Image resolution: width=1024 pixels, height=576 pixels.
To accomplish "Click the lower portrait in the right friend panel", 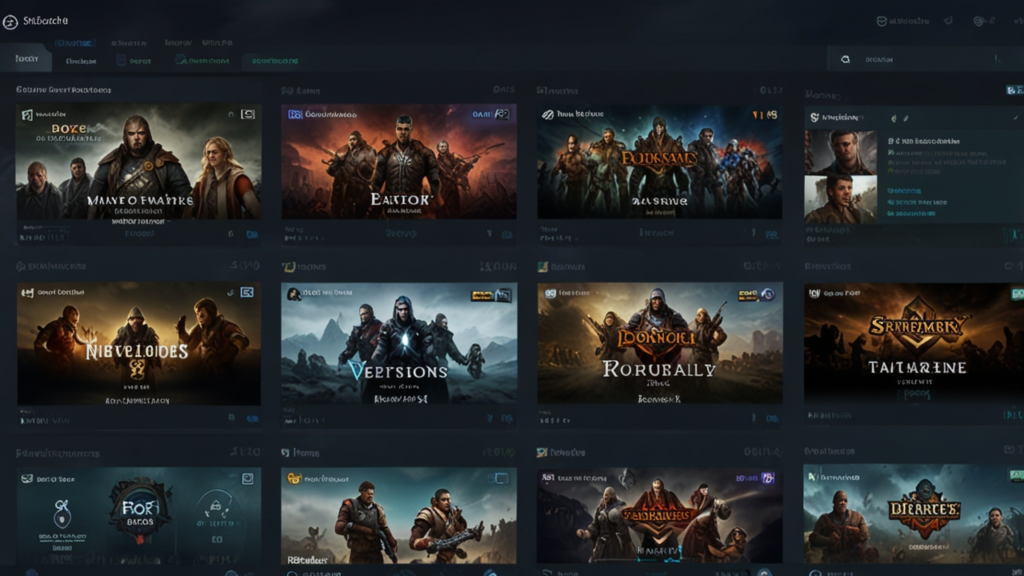I will (840, 200).
